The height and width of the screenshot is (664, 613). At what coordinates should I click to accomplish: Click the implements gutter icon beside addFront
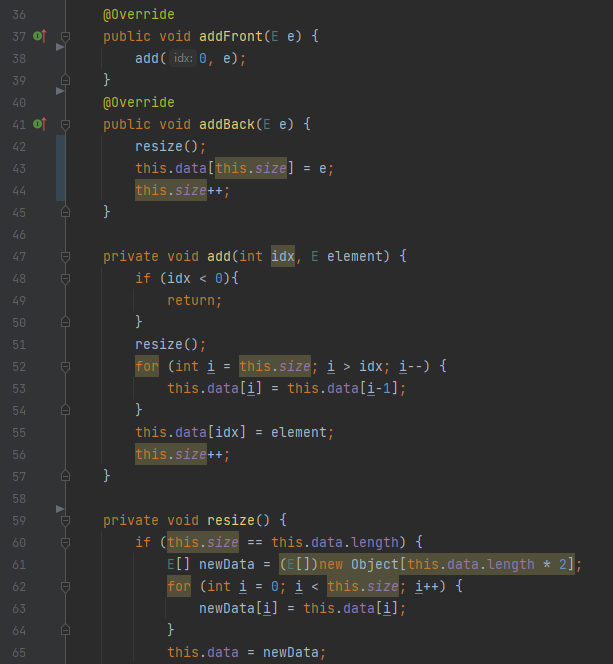[39, 37]
